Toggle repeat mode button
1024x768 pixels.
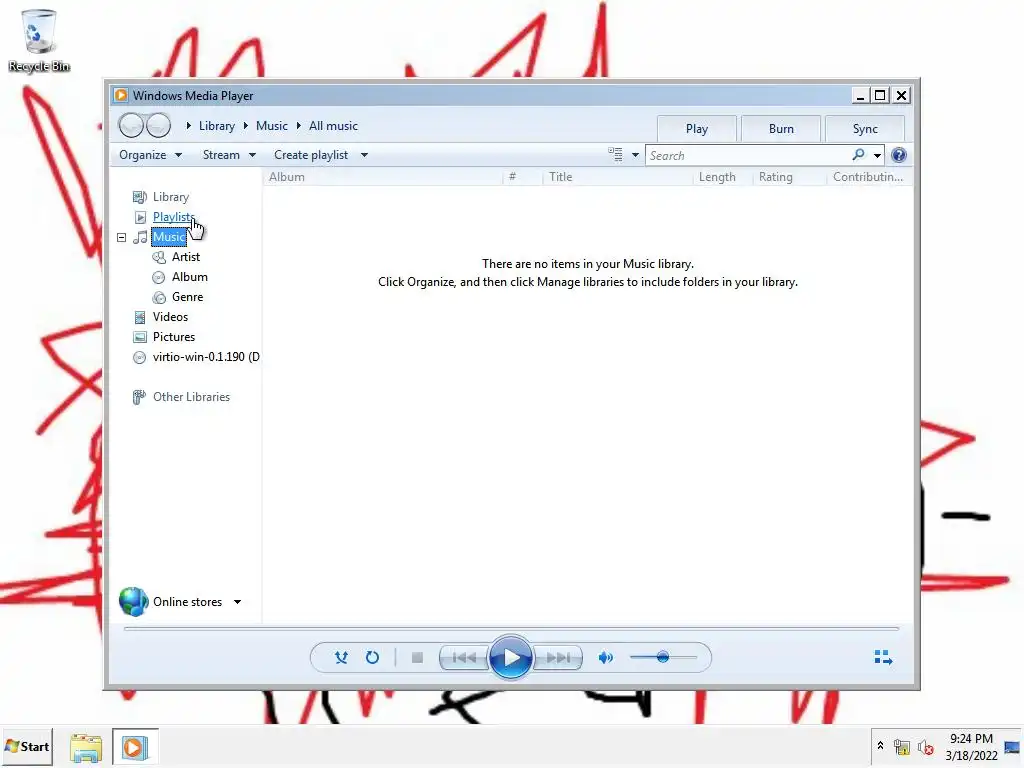[x=372, y=658]
